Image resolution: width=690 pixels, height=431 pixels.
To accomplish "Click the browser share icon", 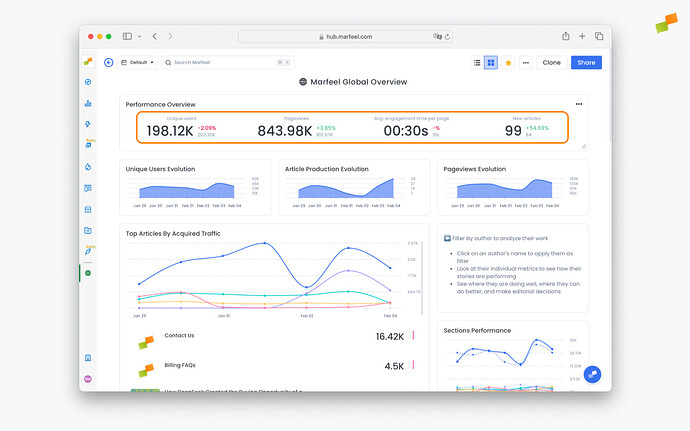I will click(565, 36).
